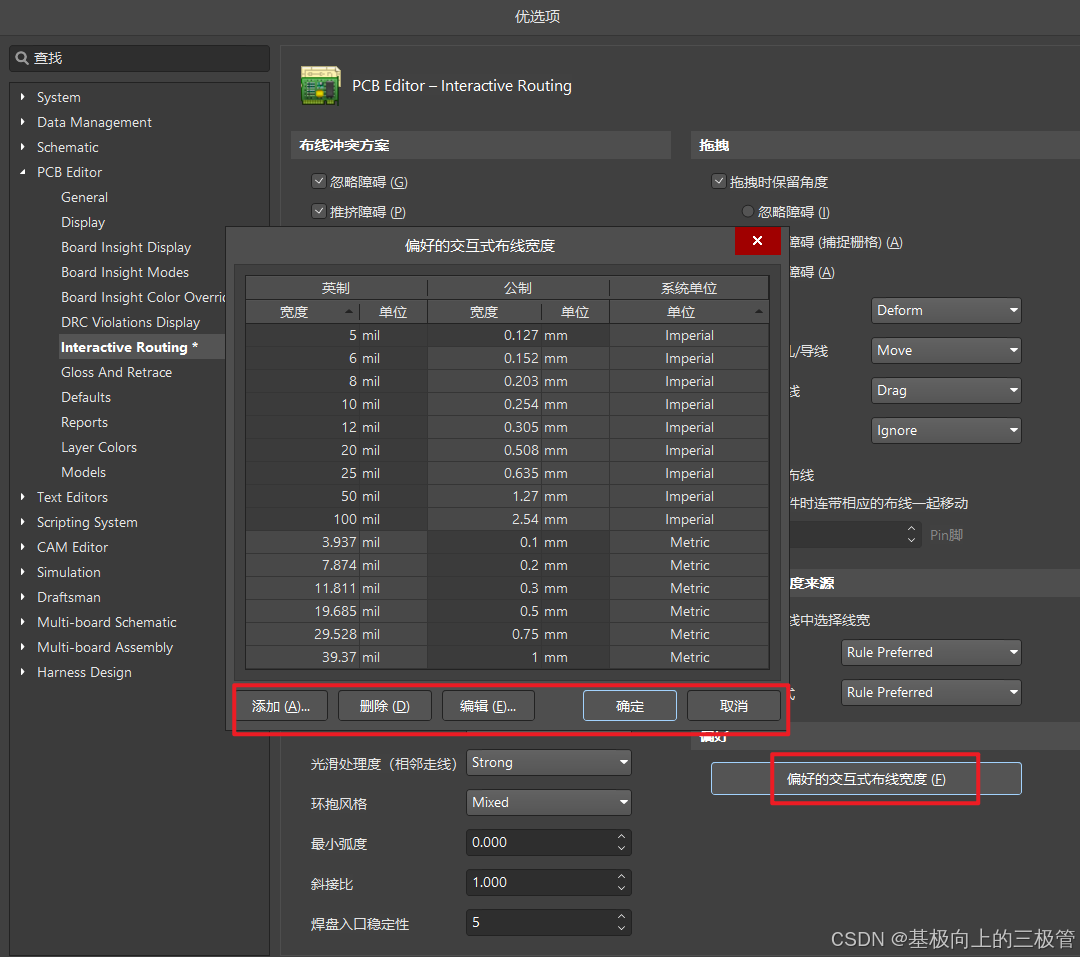Select the 100 mil width row
The height and width of the screenshot is (957, 1080).
point(507,519)
